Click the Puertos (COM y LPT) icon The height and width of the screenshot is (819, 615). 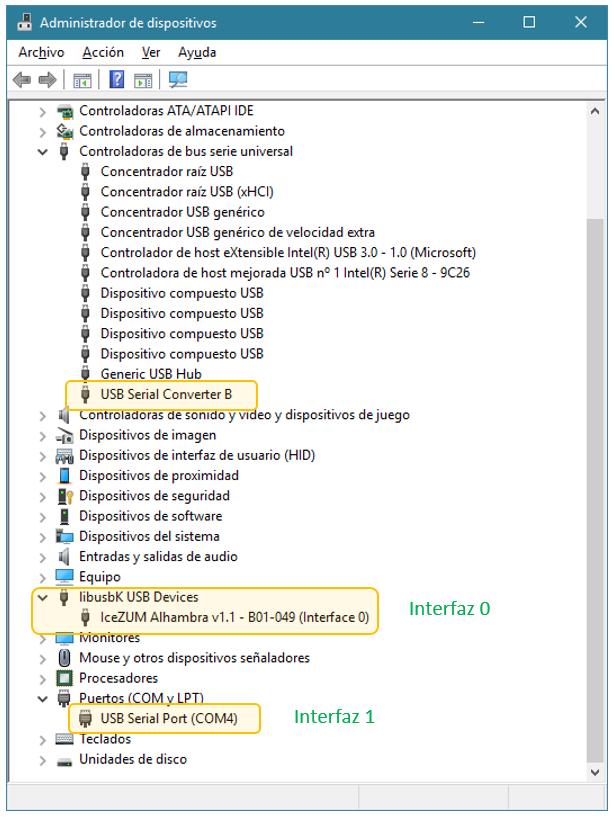[64, 698]
